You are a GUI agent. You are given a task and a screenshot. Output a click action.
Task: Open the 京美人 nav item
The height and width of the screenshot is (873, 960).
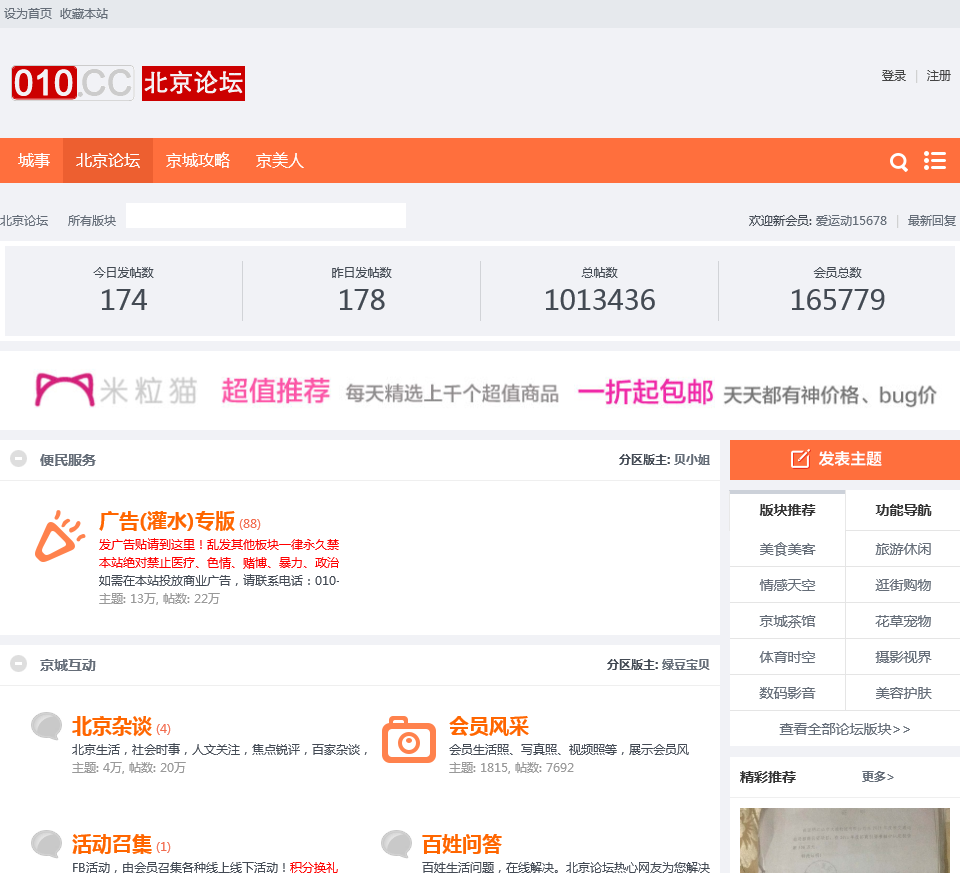click(280, 160)
